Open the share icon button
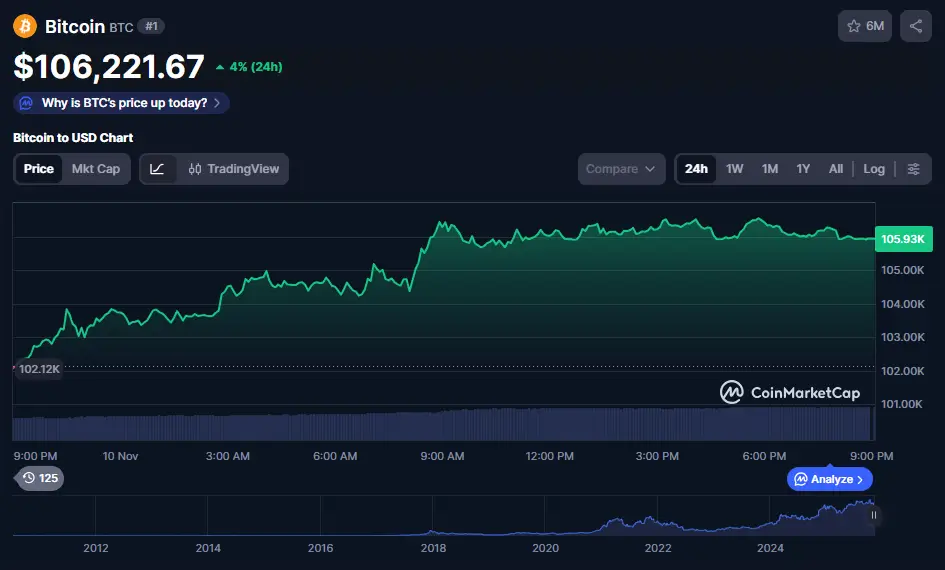945x570 pixels. [915, 26]
